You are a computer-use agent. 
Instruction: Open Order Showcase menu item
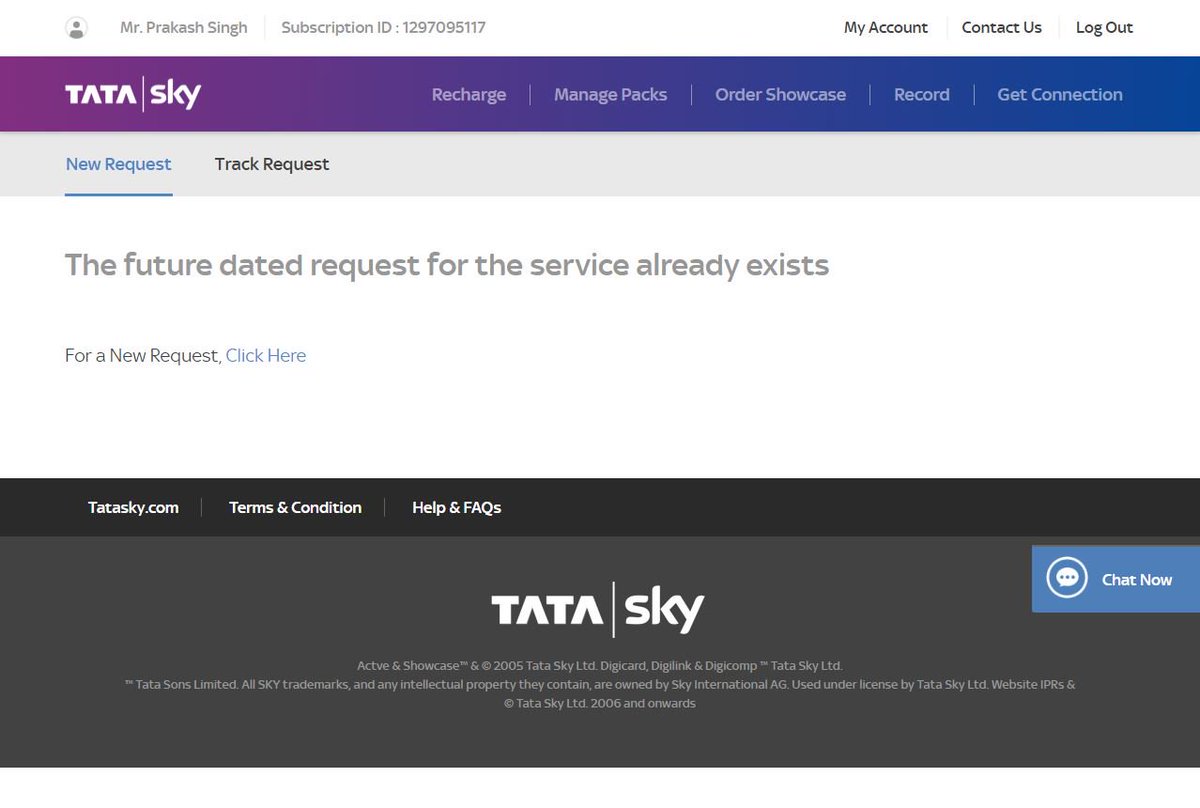[x=780, y=95]
